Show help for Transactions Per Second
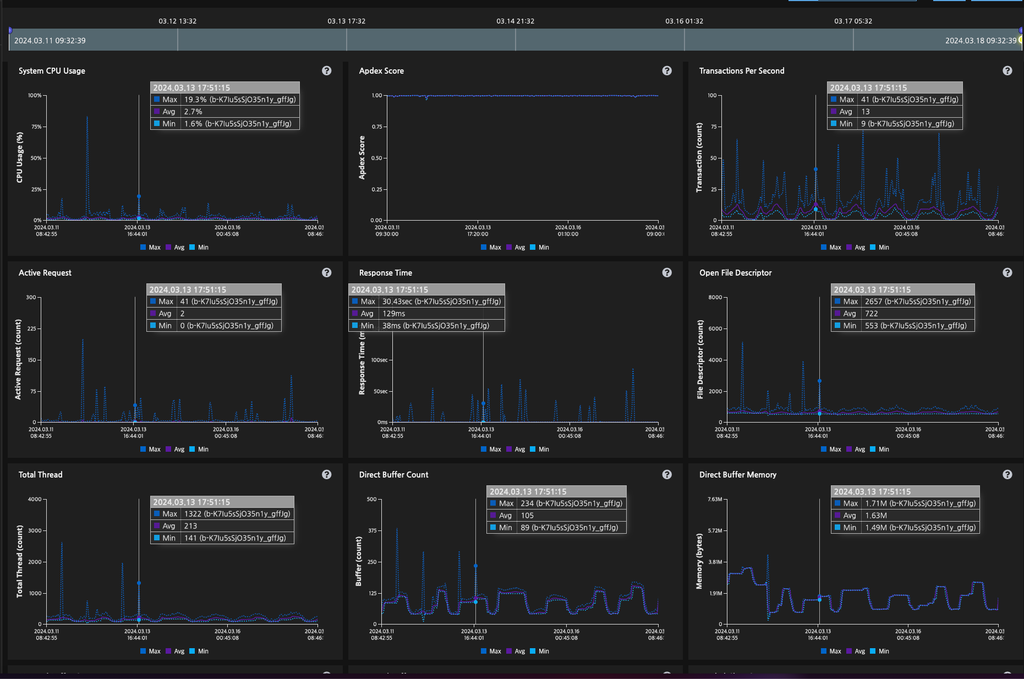 tap(1007, 71)
